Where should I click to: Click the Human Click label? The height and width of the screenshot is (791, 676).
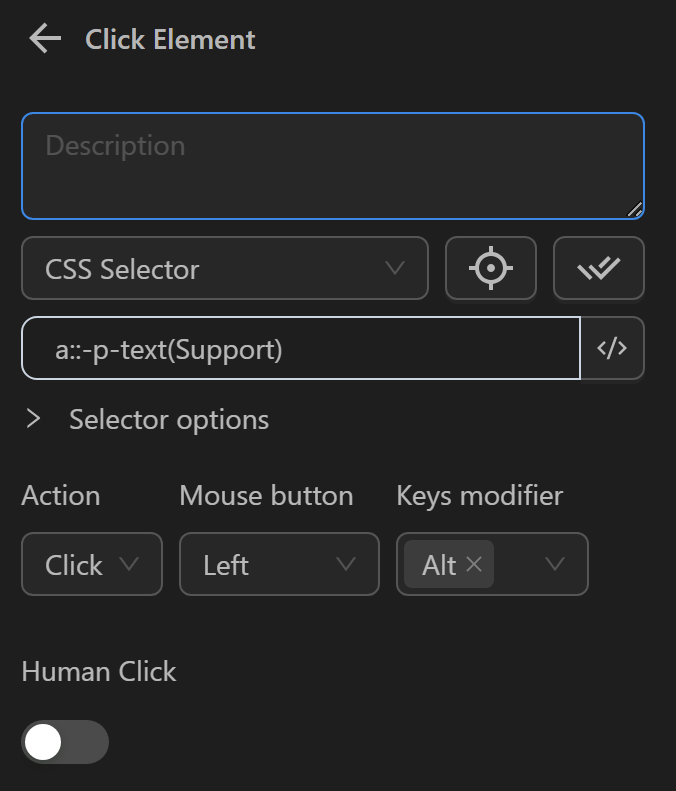(x=98, y=672)
